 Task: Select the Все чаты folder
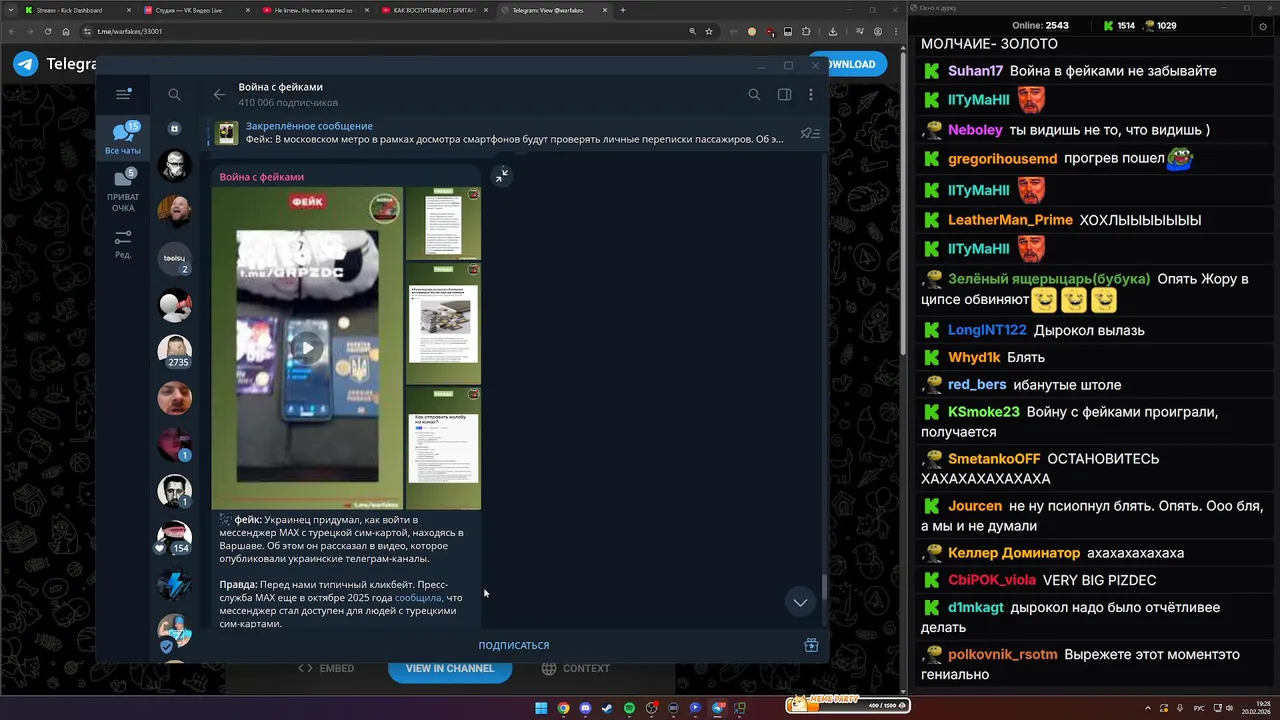coord(123,138)
